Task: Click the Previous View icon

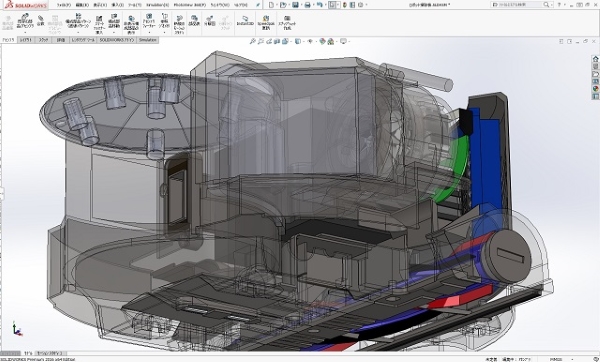Action: click(x=269, y=41)
